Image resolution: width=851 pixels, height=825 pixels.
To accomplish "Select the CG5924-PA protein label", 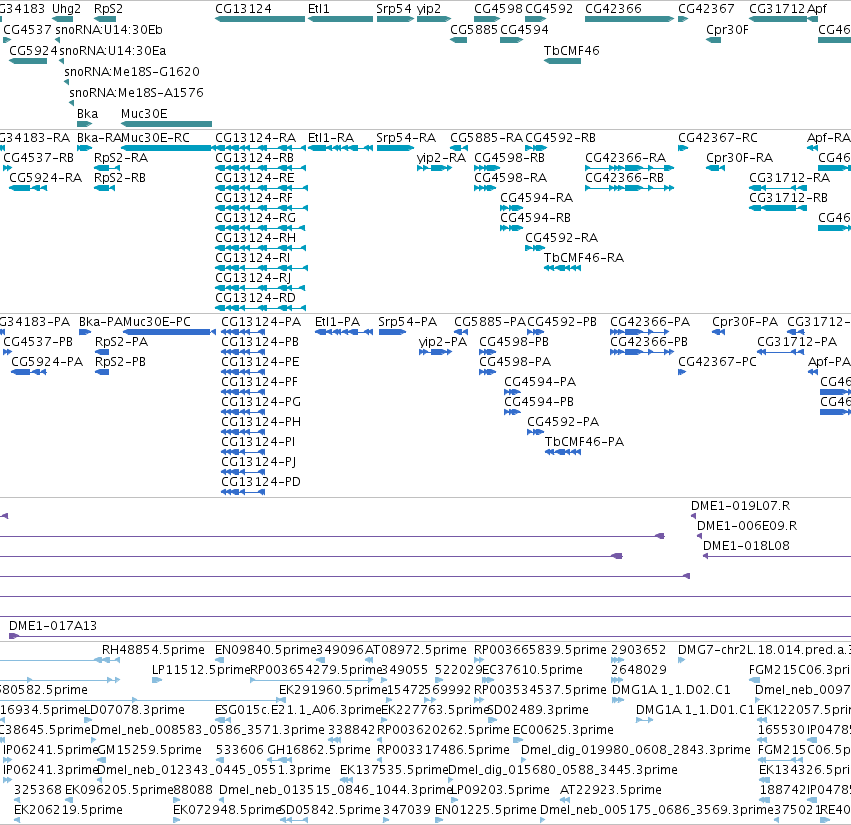I will 47,362.
